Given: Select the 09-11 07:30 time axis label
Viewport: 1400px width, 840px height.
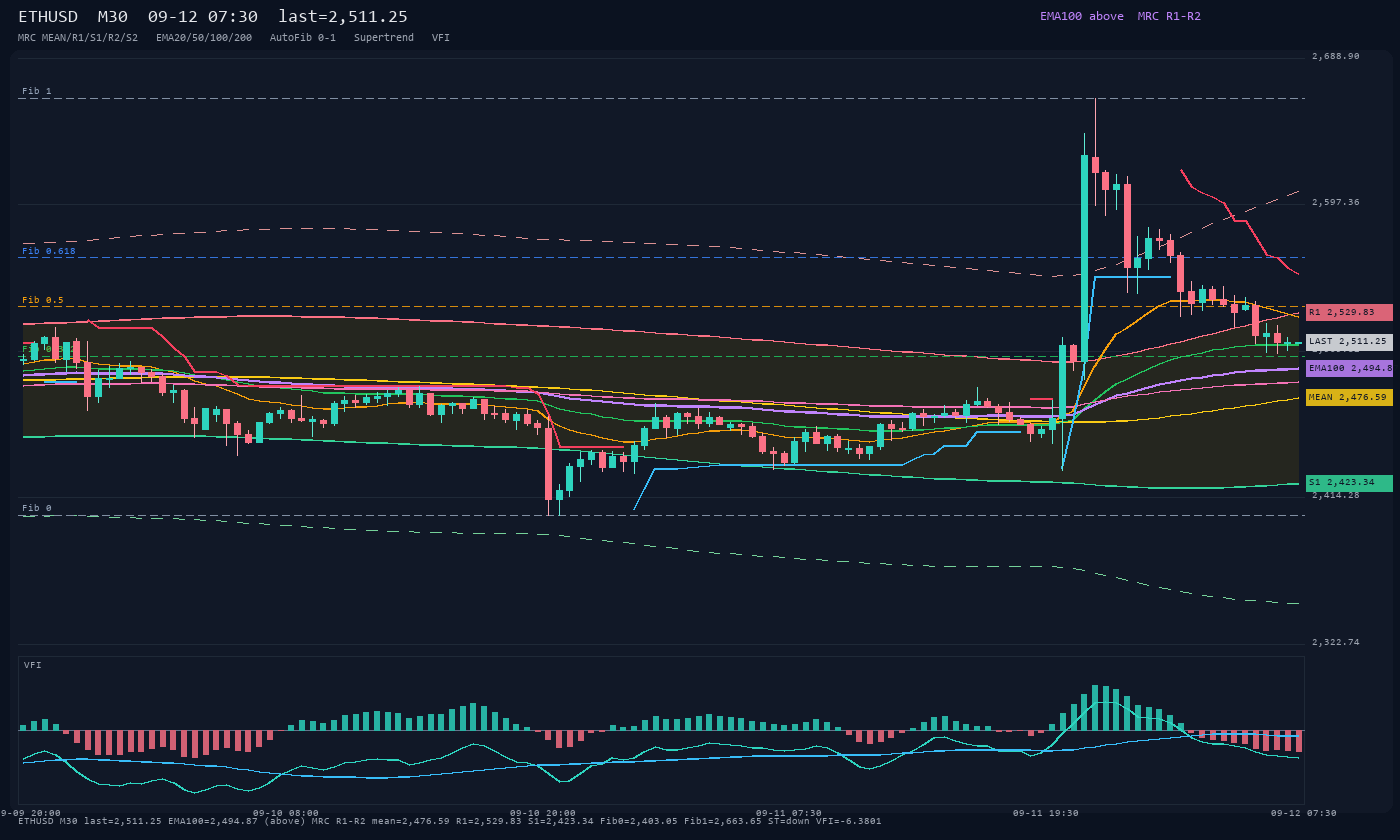Looking at the screenshot, I should click(789, 813).
